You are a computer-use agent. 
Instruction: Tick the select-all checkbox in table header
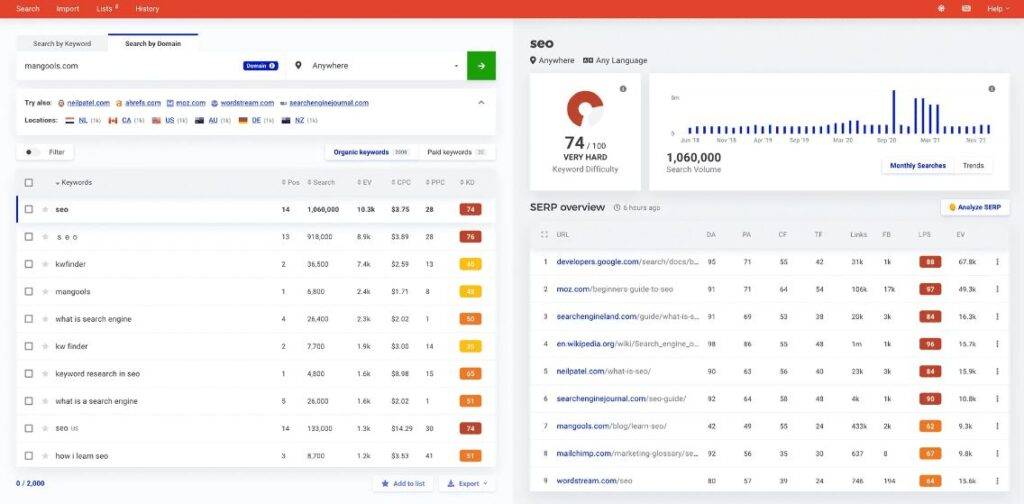click(29, 183)
